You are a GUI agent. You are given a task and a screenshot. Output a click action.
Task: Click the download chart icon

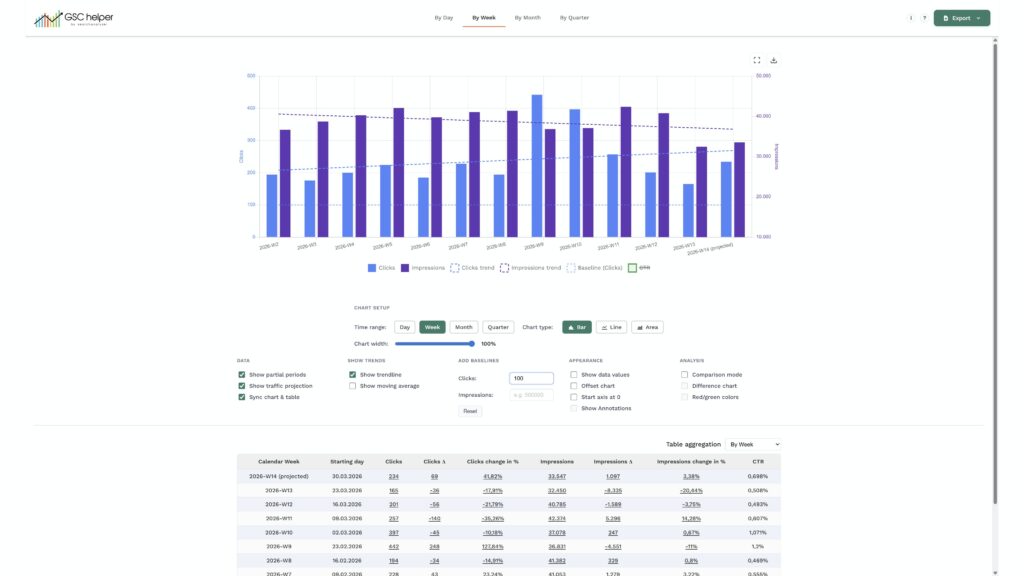pyautogui.click(x=774, y=60)
